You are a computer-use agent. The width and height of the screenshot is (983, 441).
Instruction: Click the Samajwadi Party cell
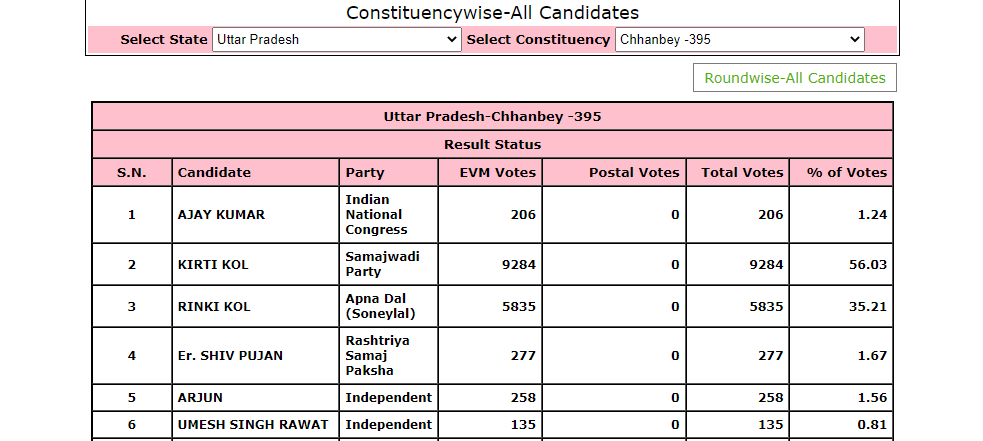click(389, 264)
